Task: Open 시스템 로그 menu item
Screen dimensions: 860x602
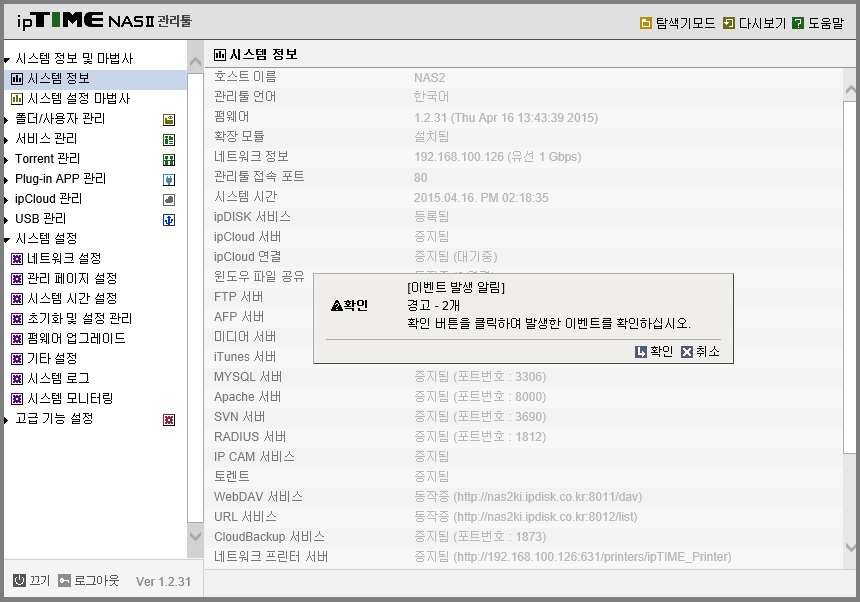Action: (58, 378)
